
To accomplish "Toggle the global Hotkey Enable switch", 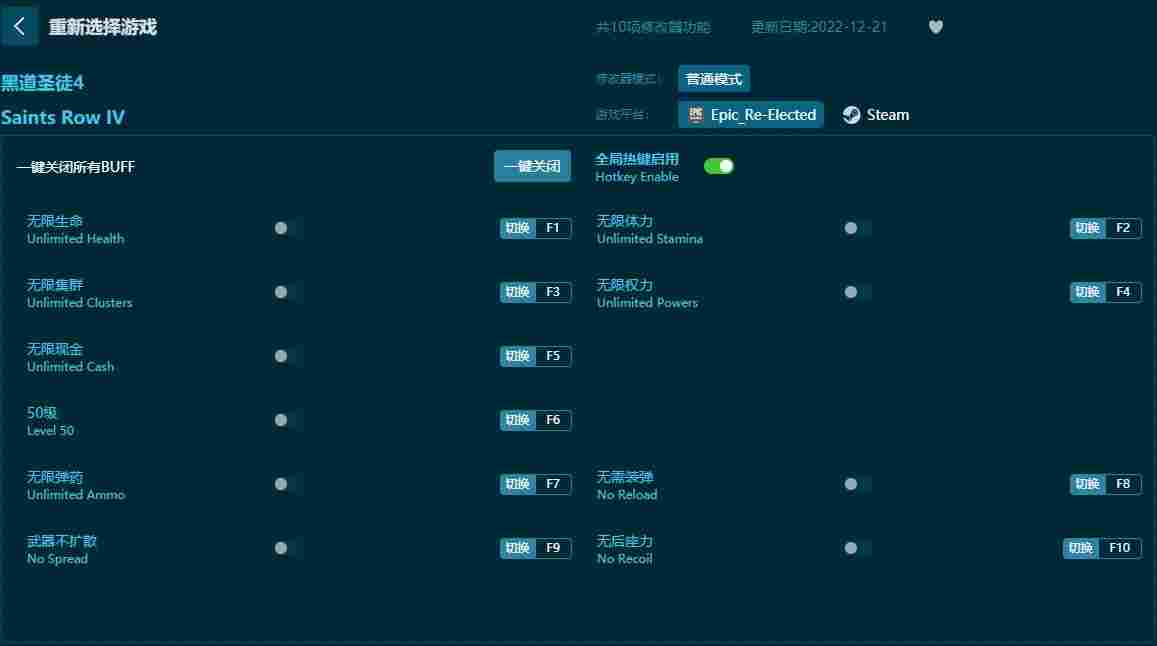I will 719,166.
